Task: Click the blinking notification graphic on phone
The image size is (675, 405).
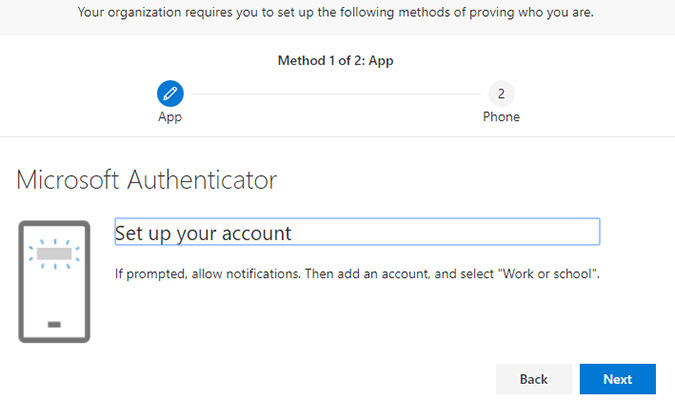Action: pyautogui.click(x=54, y=254)
